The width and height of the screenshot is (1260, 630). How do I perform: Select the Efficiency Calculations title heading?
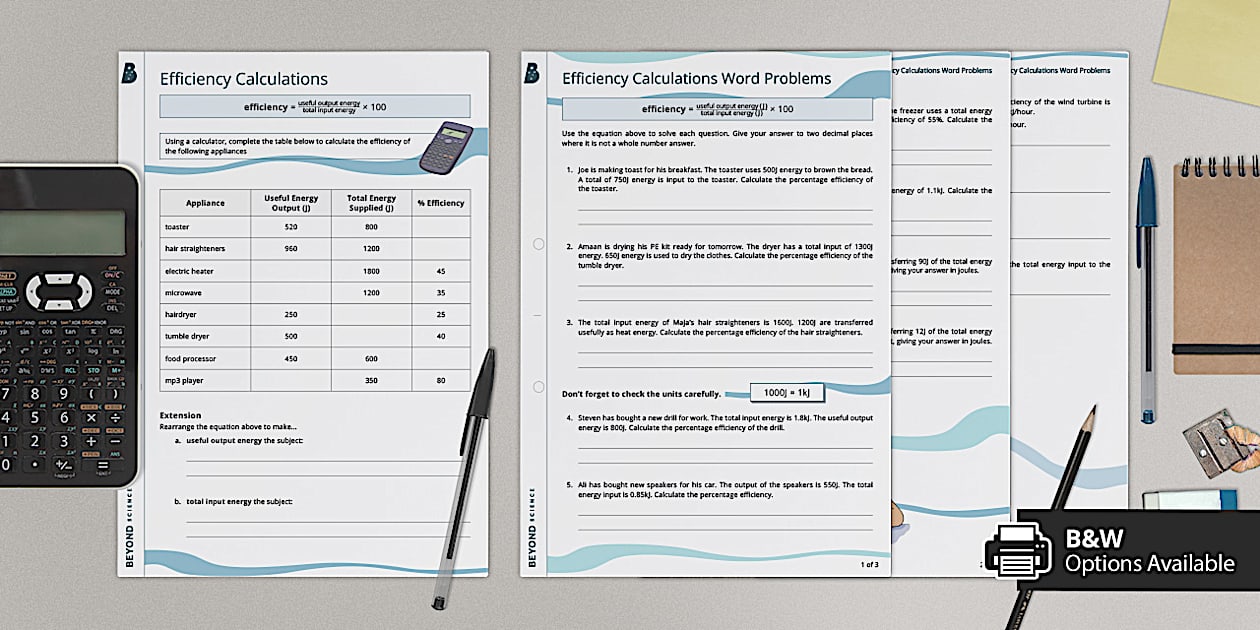(x=243, y=78)
